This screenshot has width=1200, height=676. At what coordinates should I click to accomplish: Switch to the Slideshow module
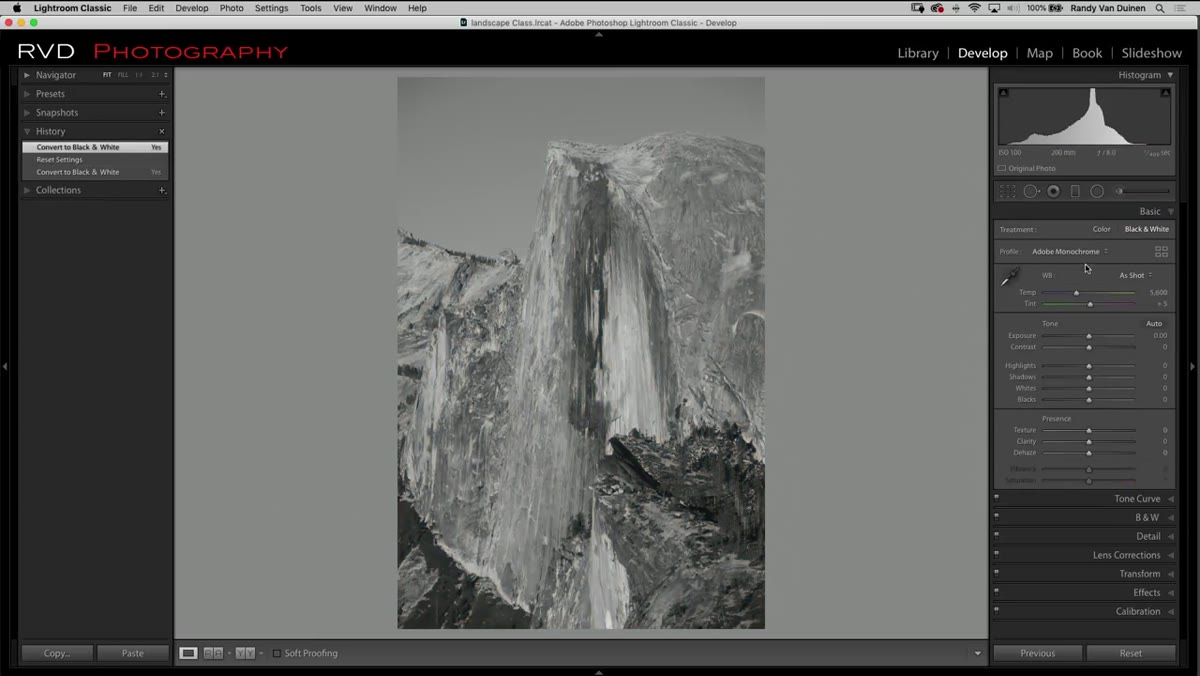(1151, 53)
